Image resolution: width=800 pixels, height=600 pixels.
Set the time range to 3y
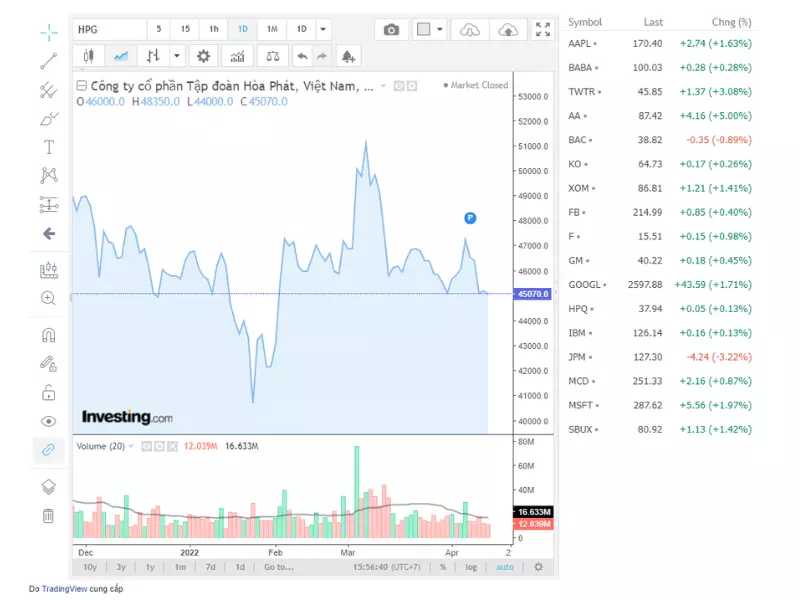[121, 567]
